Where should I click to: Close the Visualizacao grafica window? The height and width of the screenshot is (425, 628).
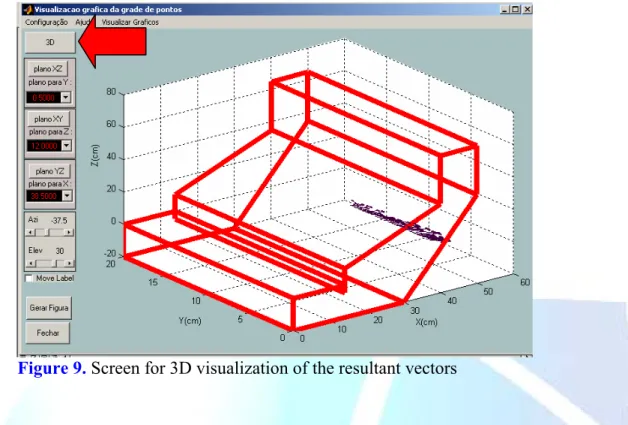tap(527, 9)
